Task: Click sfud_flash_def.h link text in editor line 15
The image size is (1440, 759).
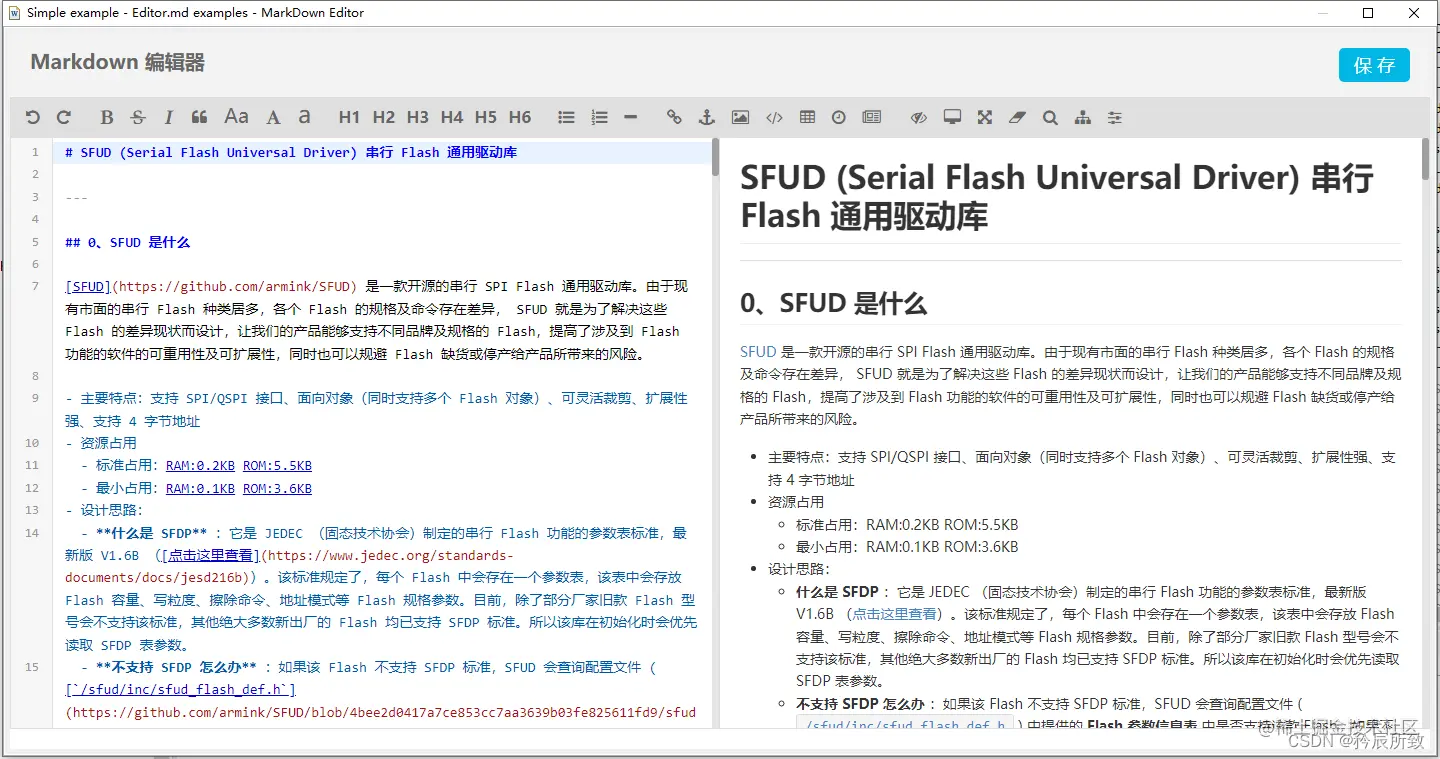Action: click(180, 689)
